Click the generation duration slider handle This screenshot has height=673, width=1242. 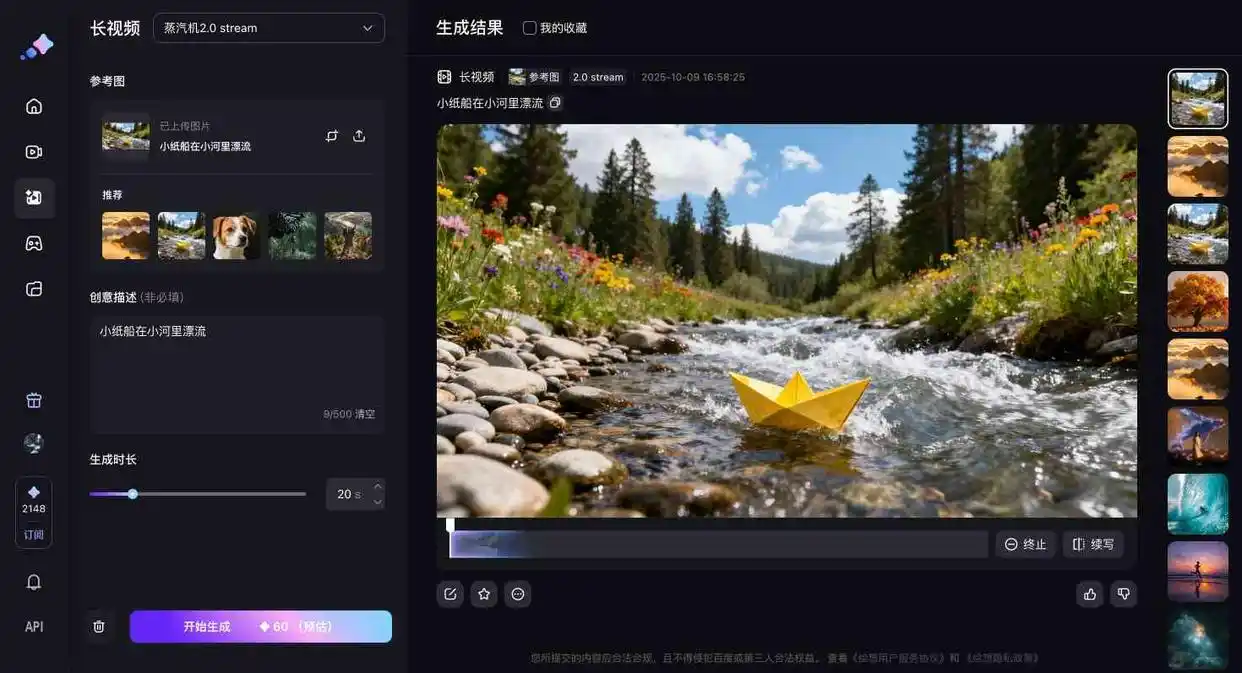133,493
